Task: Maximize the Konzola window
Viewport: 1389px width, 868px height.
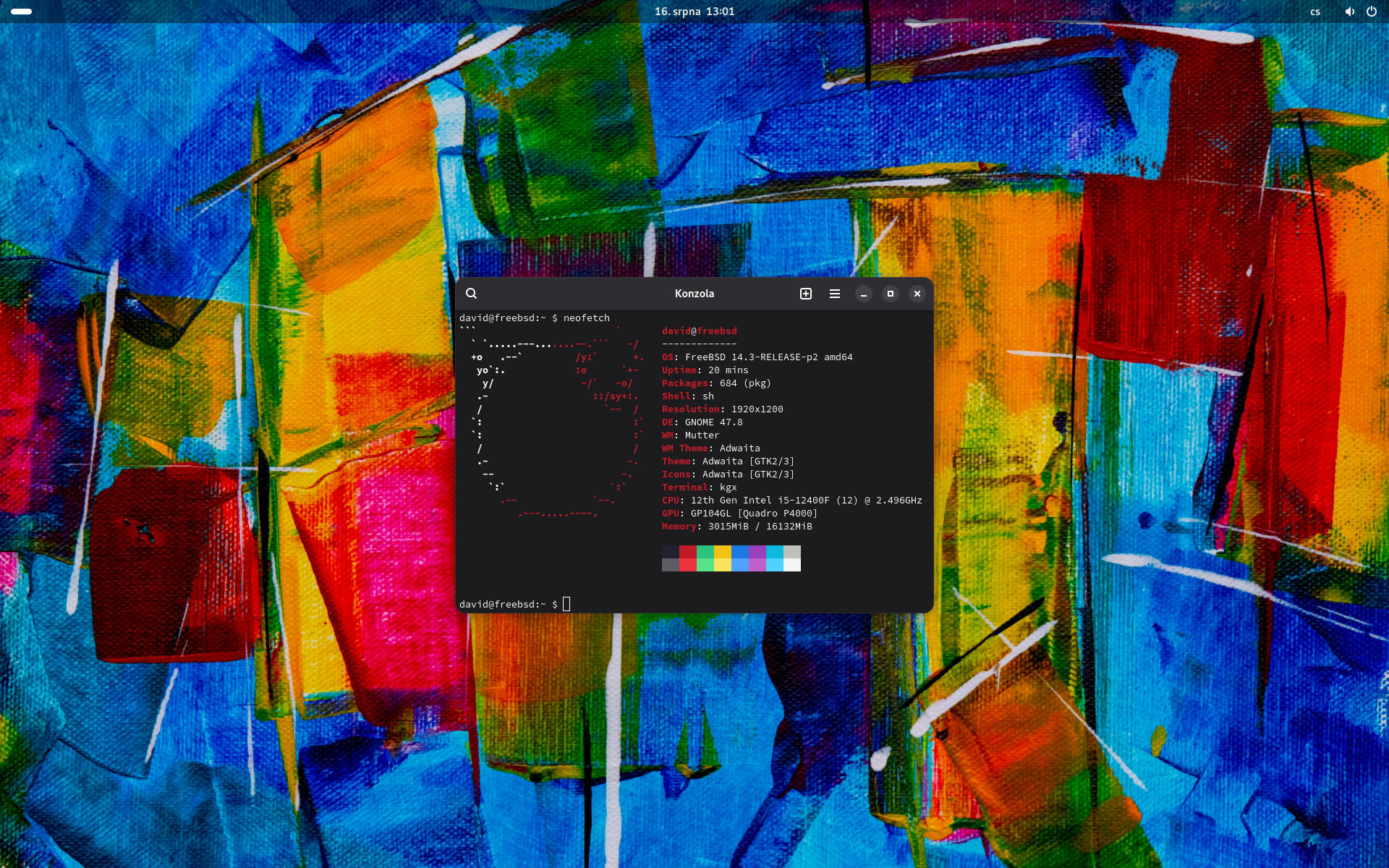Action: [x=891, y=294]
